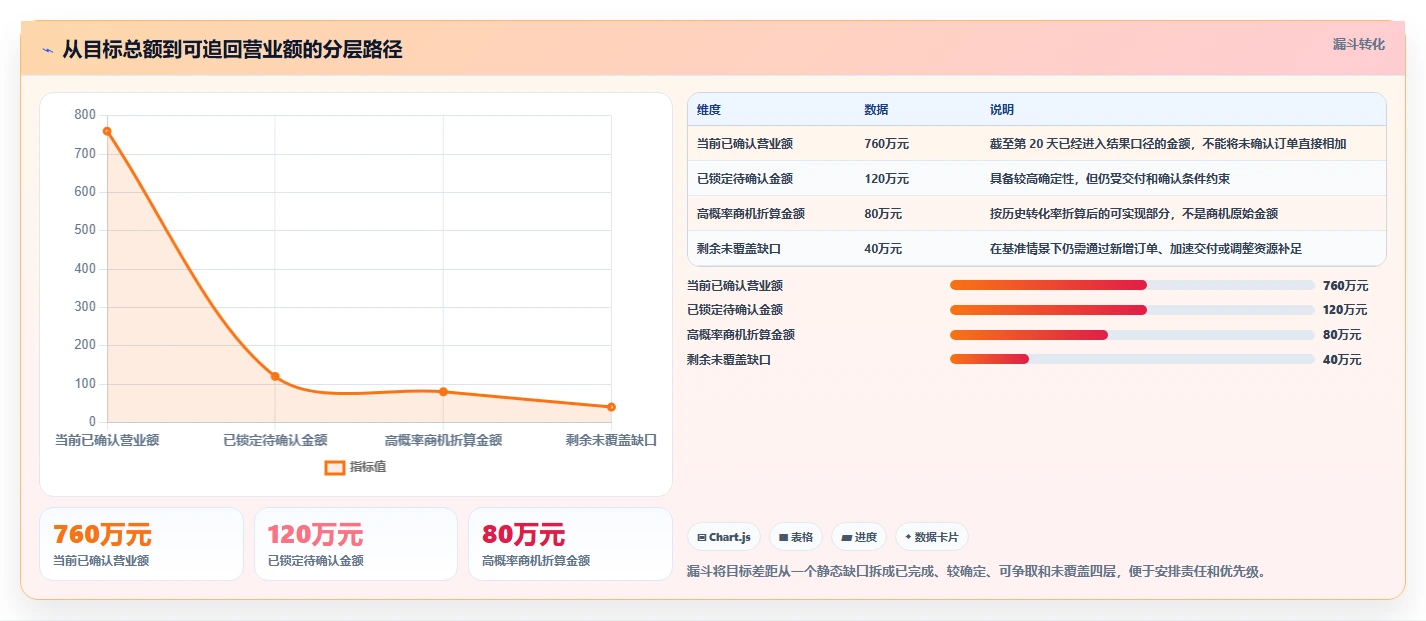Image resolution: width=1426 pixels, height=621 pixels.
Task: Click table cell 剩余未覆盖缺口
Action: 739,249
